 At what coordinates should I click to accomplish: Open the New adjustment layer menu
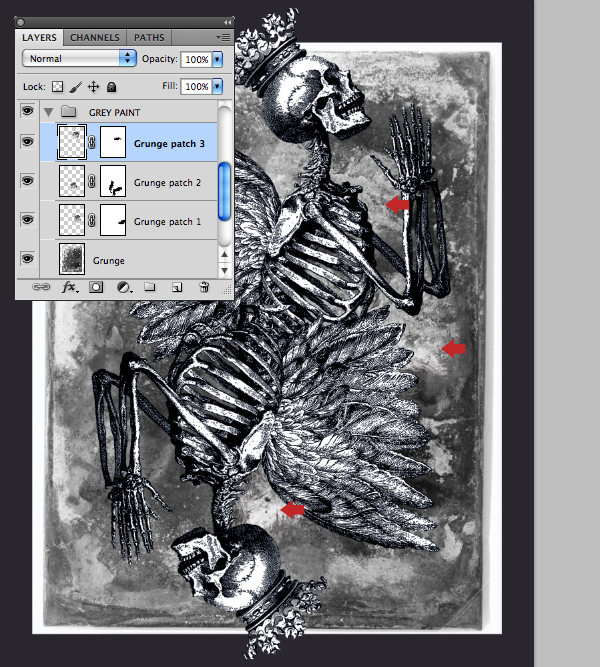click(x=124, y=288)
